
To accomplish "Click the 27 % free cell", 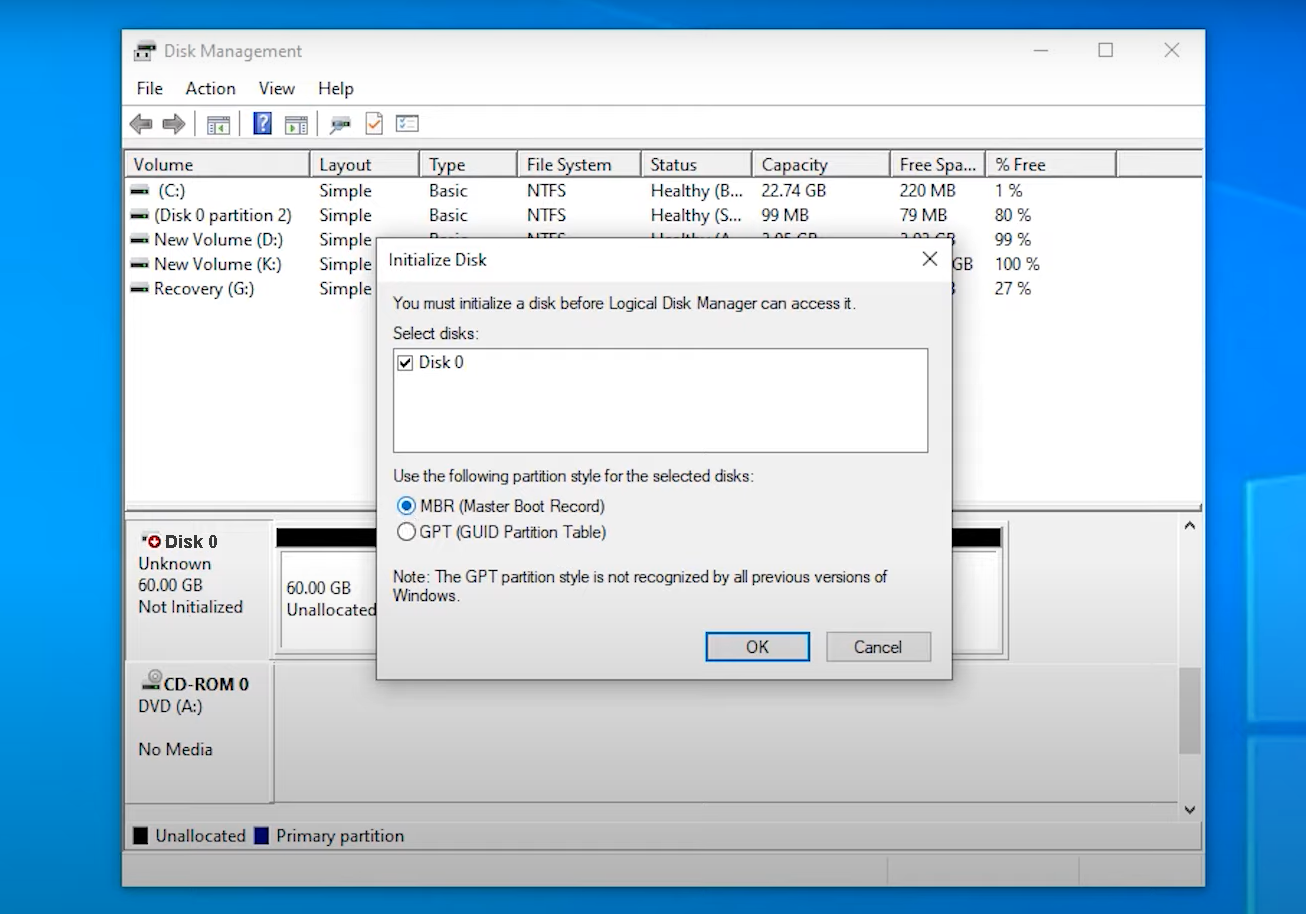I will tap(1013, 289).
